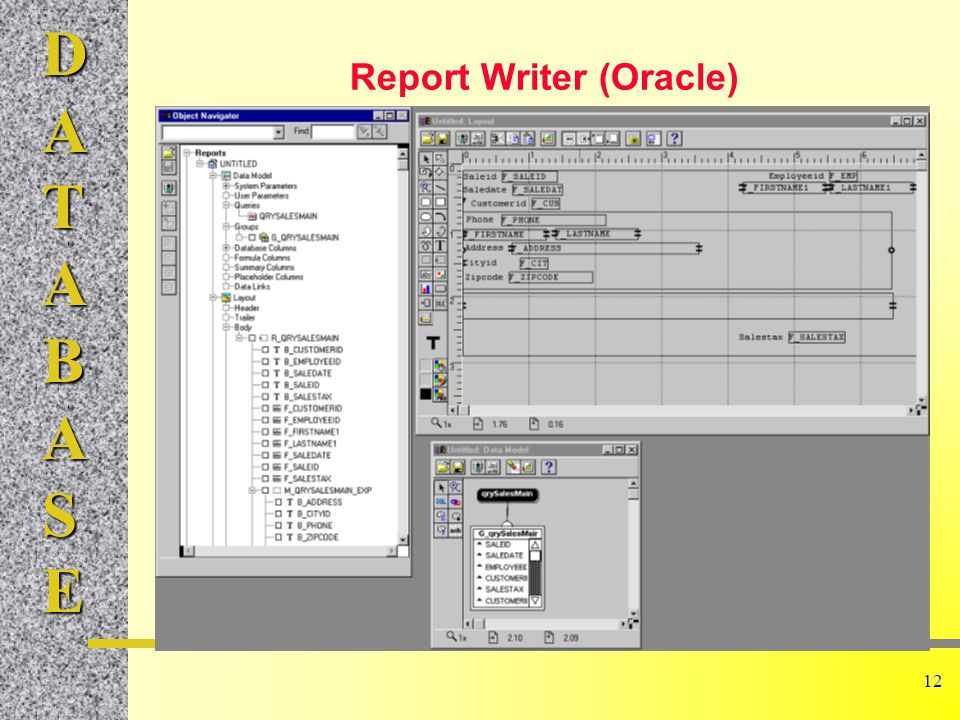The width and height of the screenshot is (960, 720).
Task: Click the fill color palette icon in Layout palette
Action: coord(440,366)
